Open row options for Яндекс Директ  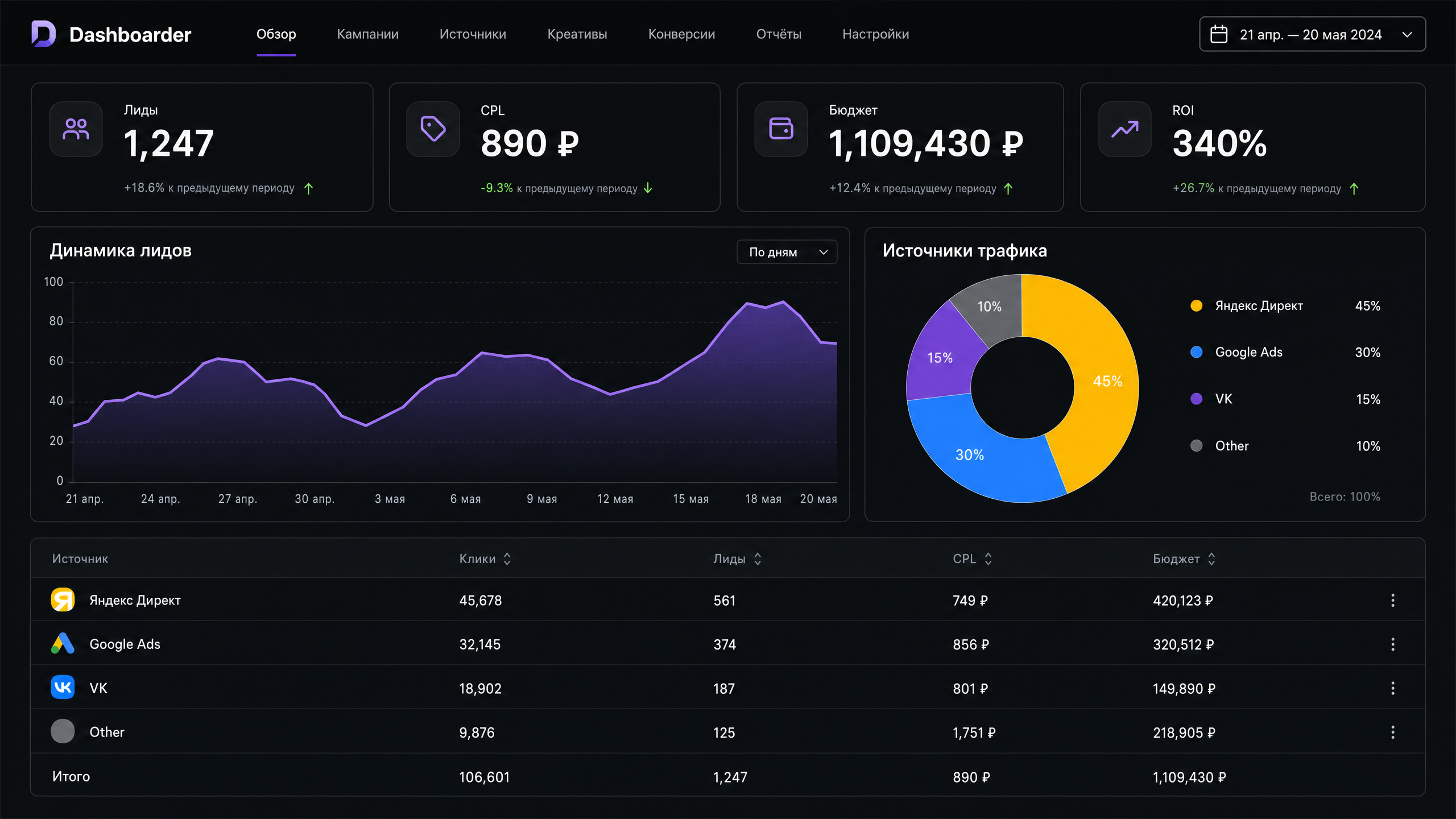[x=1393, y=600]
